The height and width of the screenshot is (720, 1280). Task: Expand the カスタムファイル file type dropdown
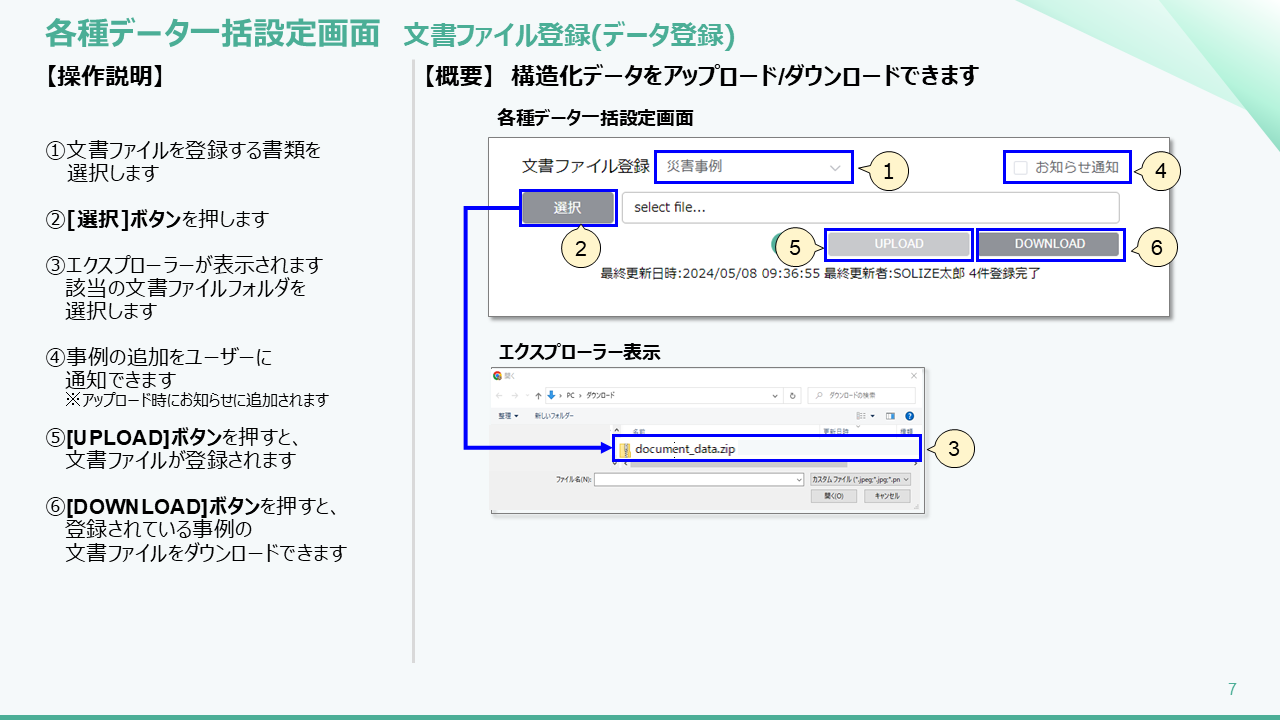click(x=860, y=480)
